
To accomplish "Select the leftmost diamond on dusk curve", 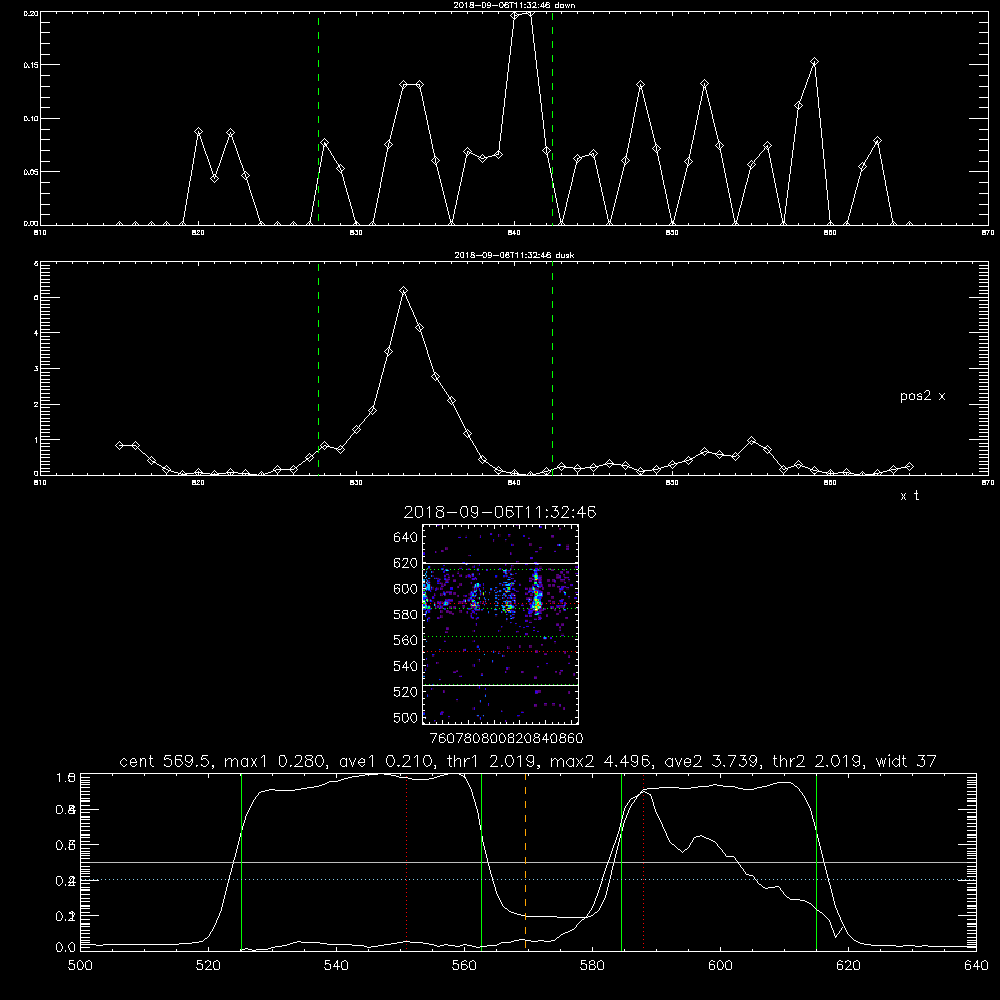I will pyautogui.click(x=119, y=445).
